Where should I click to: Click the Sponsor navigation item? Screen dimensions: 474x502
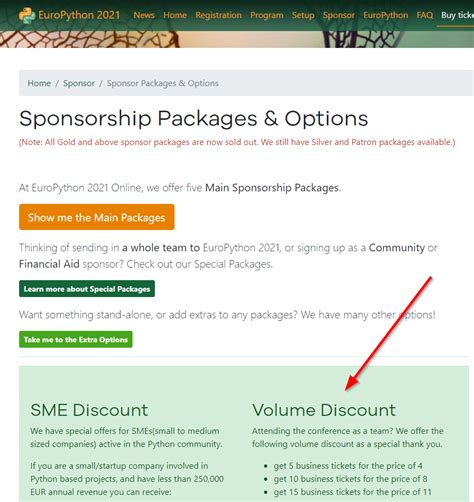(339, 15)
